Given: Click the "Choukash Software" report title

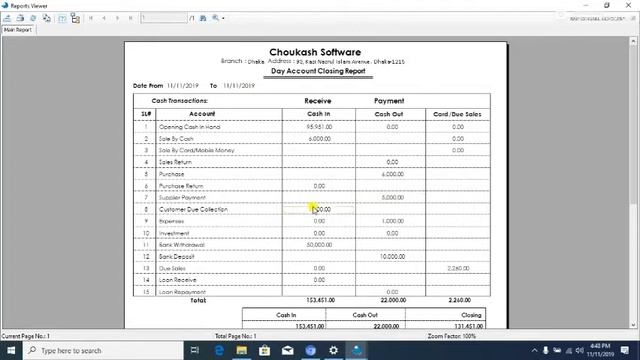Looking at the screenshot, I should (315, 52).
